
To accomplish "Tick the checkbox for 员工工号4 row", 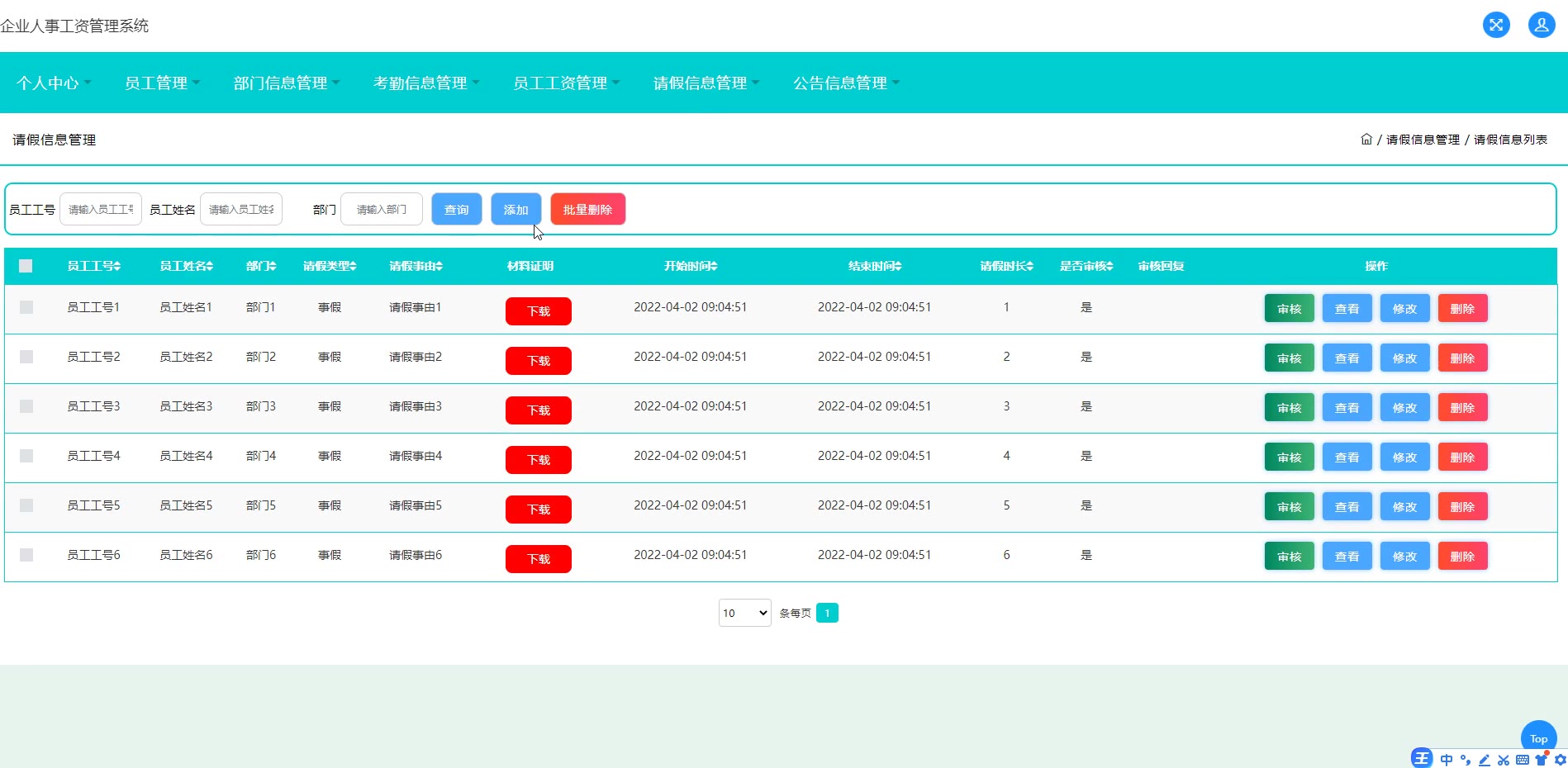I will (26, 456).
